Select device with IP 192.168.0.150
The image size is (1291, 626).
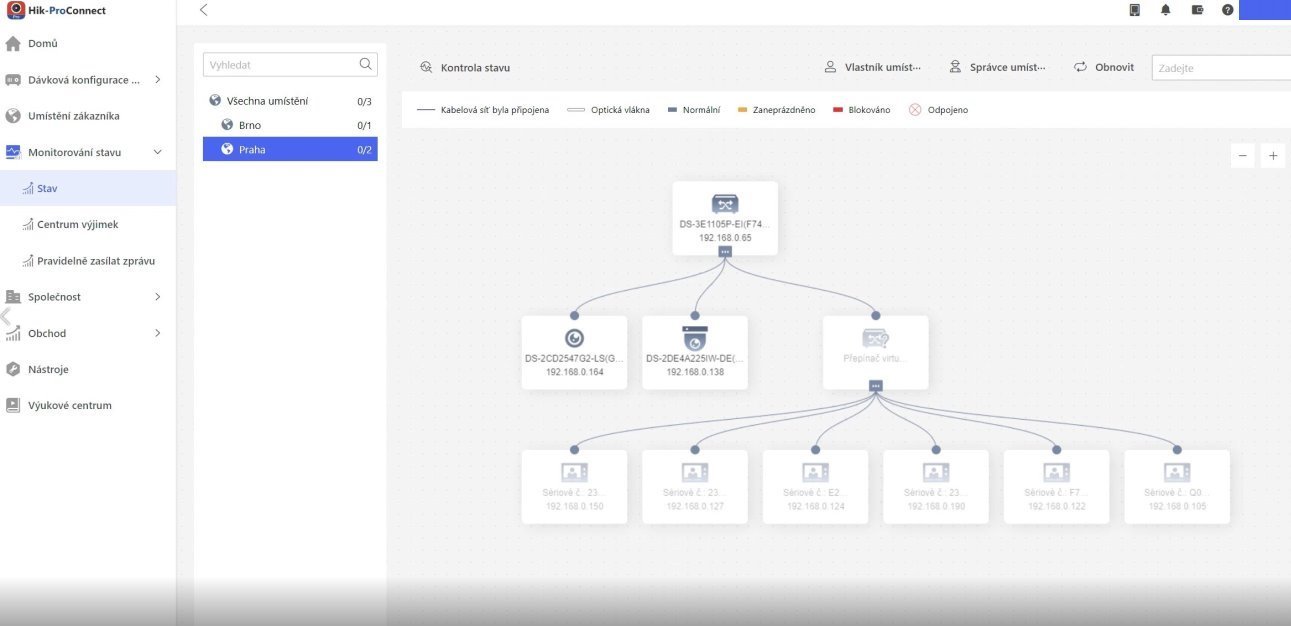point(574,486)
